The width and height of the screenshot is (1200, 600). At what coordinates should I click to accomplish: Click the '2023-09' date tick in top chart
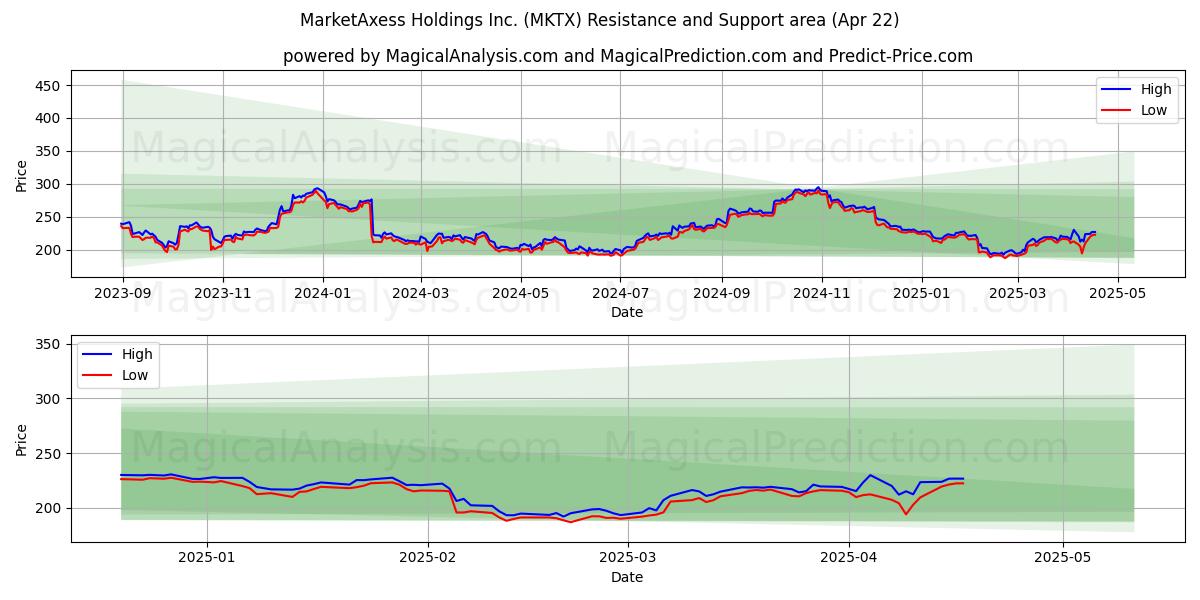123,294
